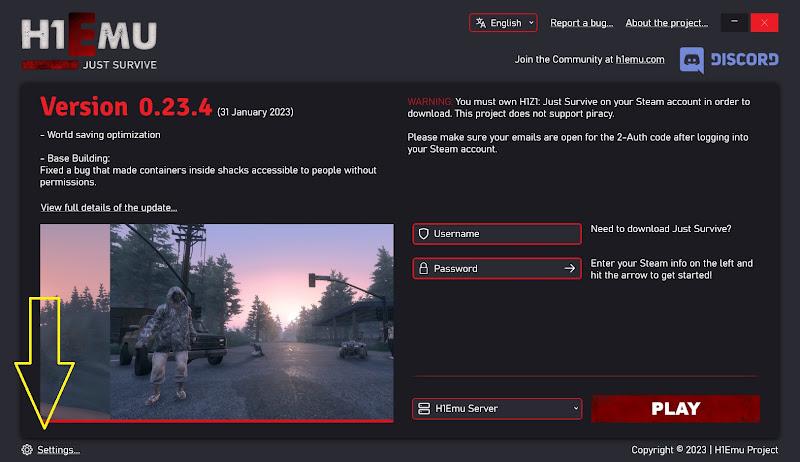The width and height of the screenshot is (800, 462).
Task: Open the Settings... text link
Action: 59,450
